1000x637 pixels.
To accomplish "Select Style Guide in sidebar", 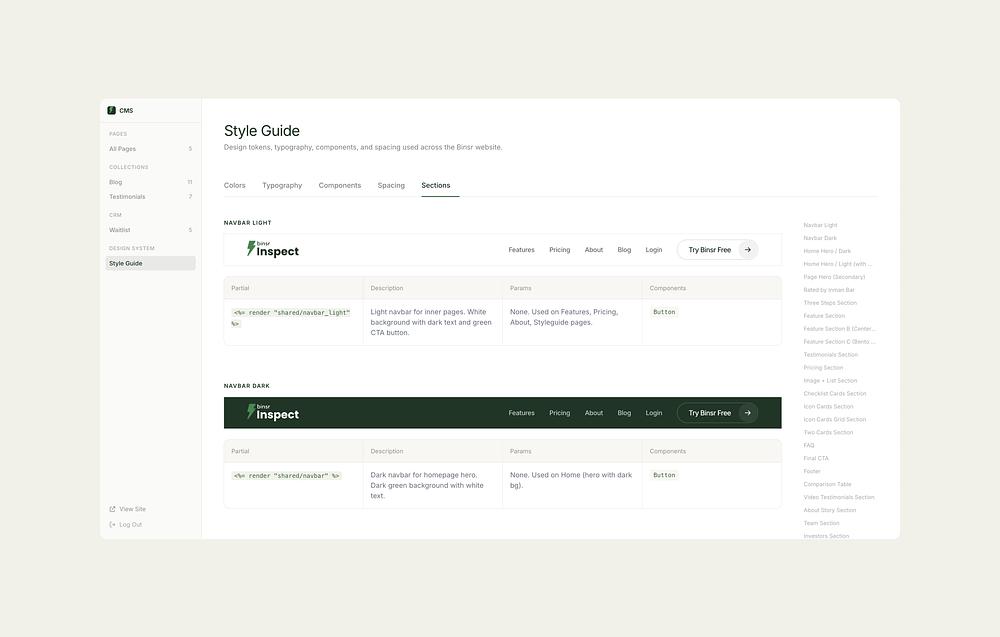I will [151, 263].
